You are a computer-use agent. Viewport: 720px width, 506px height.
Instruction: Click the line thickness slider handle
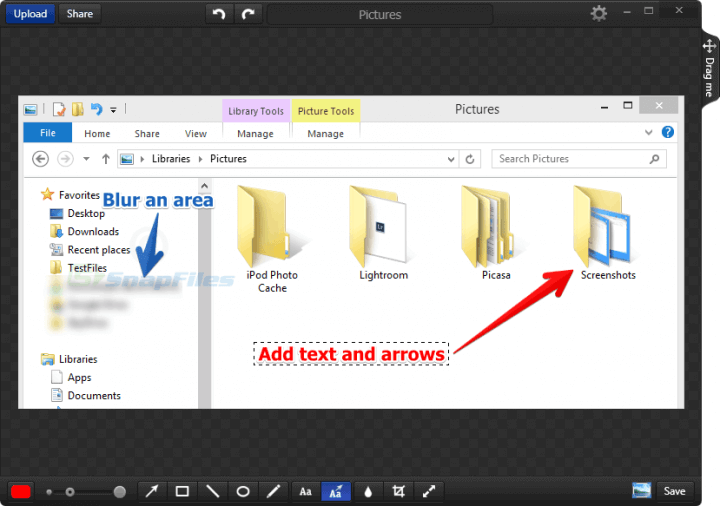coord(120,491)
